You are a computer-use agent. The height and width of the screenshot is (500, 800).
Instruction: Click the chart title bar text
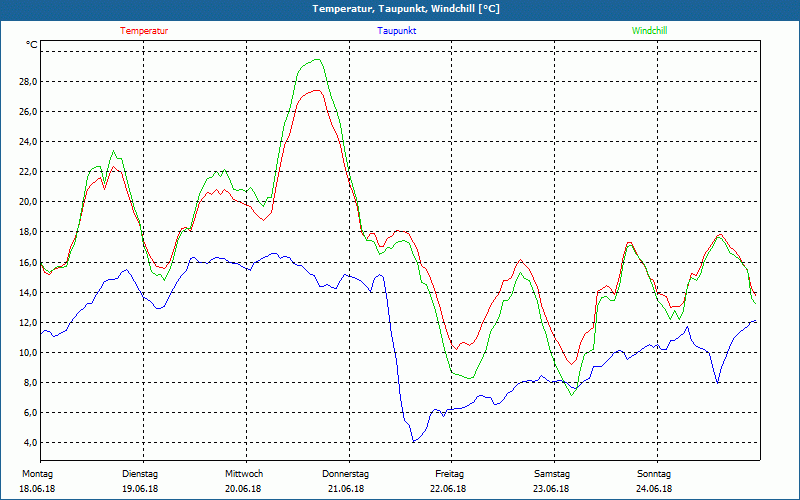[x=400, y=9]
